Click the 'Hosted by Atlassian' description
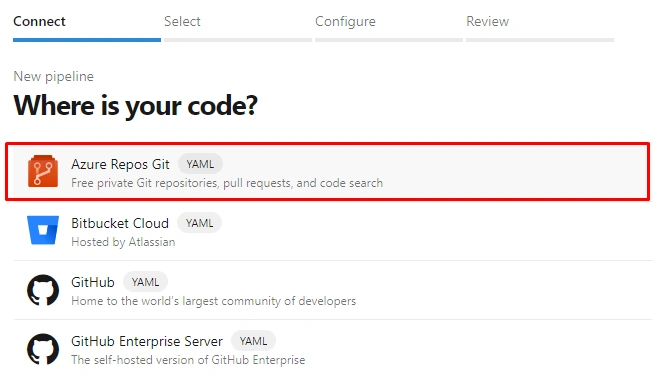 click(x=123, y=242)
